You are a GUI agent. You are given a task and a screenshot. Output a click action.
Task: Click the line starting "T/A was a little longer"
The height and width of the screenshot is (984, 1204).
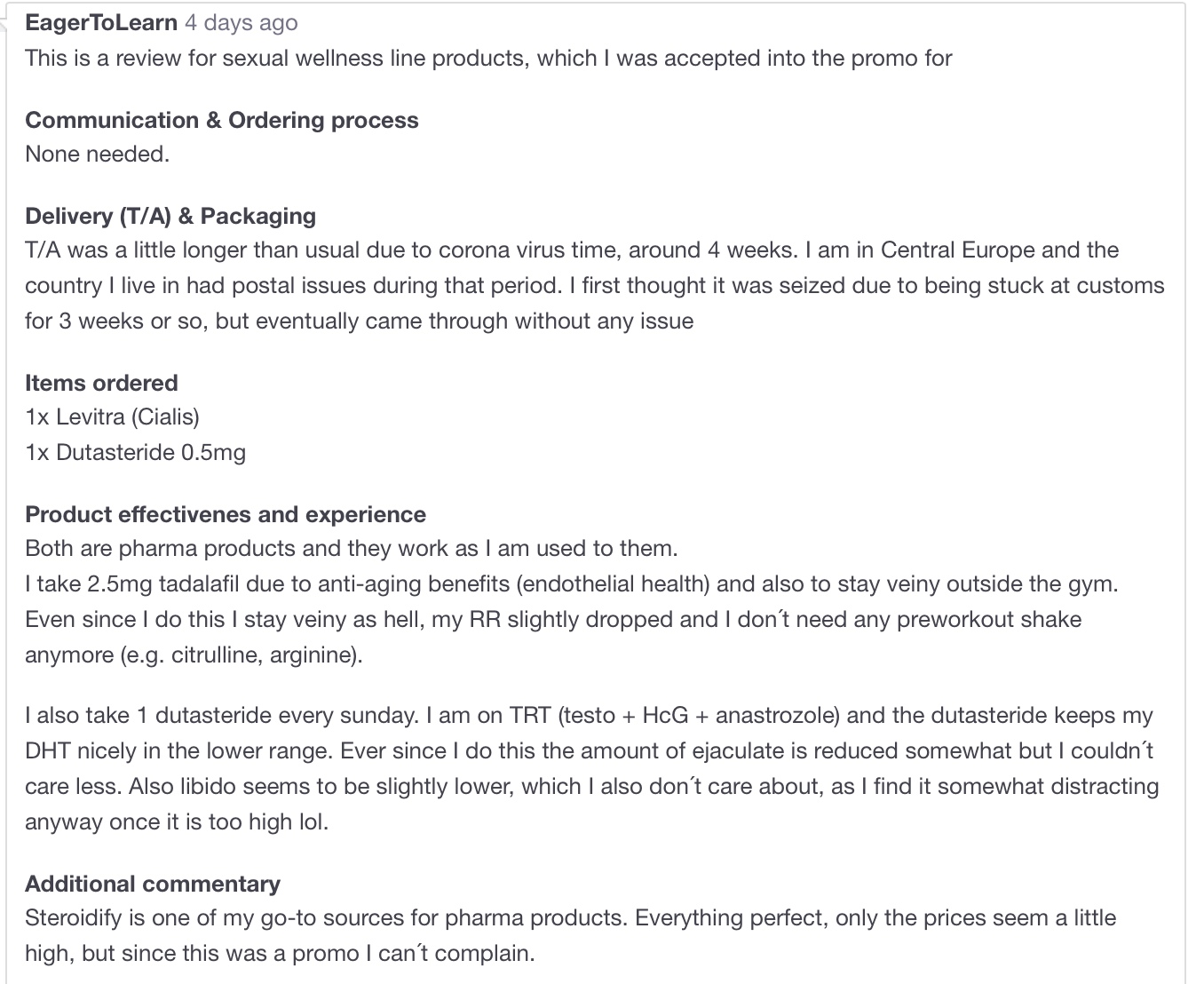coord(571,250)
